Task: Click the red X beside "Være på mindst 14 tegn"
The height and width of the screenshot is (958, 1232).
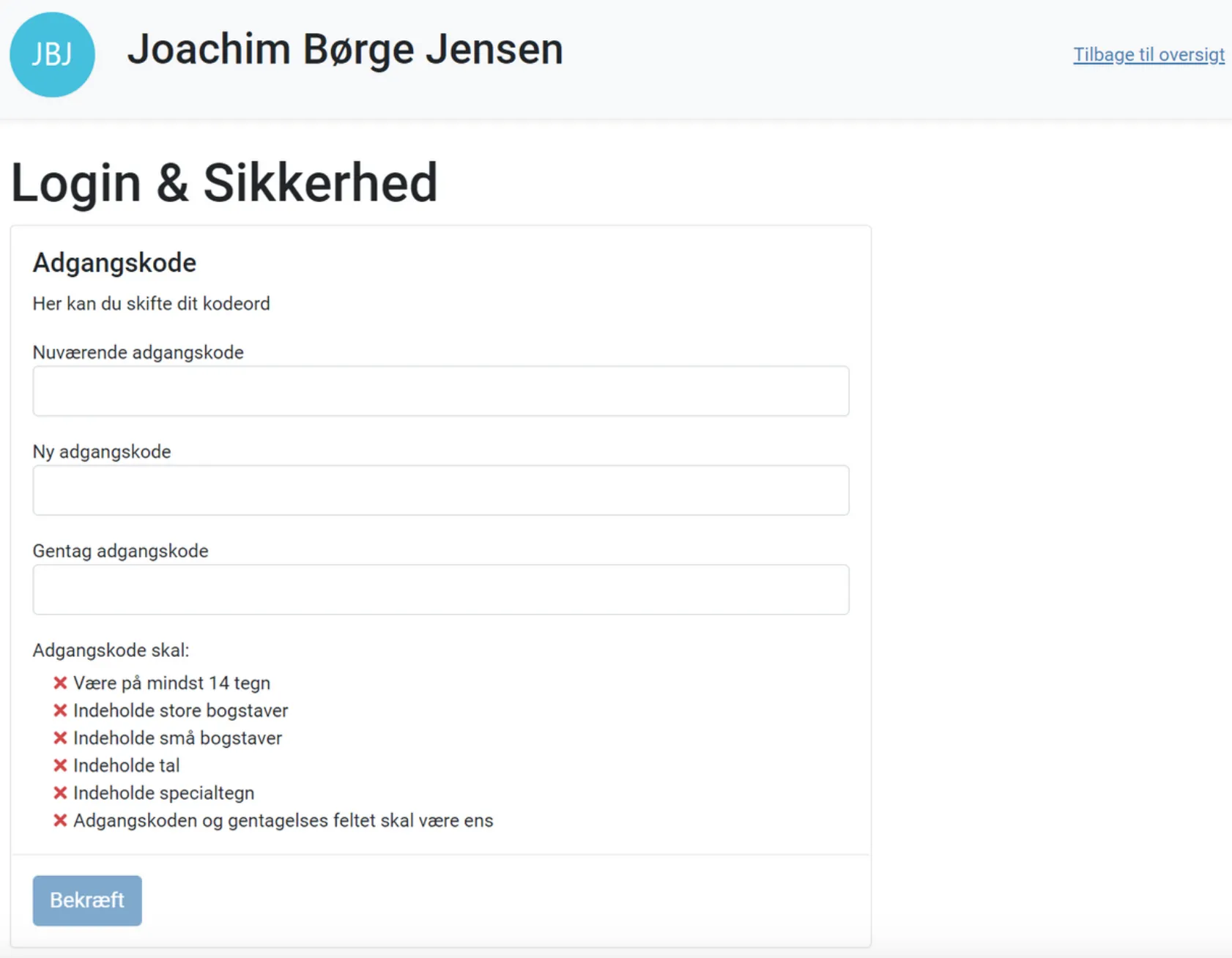Action: 60,683
